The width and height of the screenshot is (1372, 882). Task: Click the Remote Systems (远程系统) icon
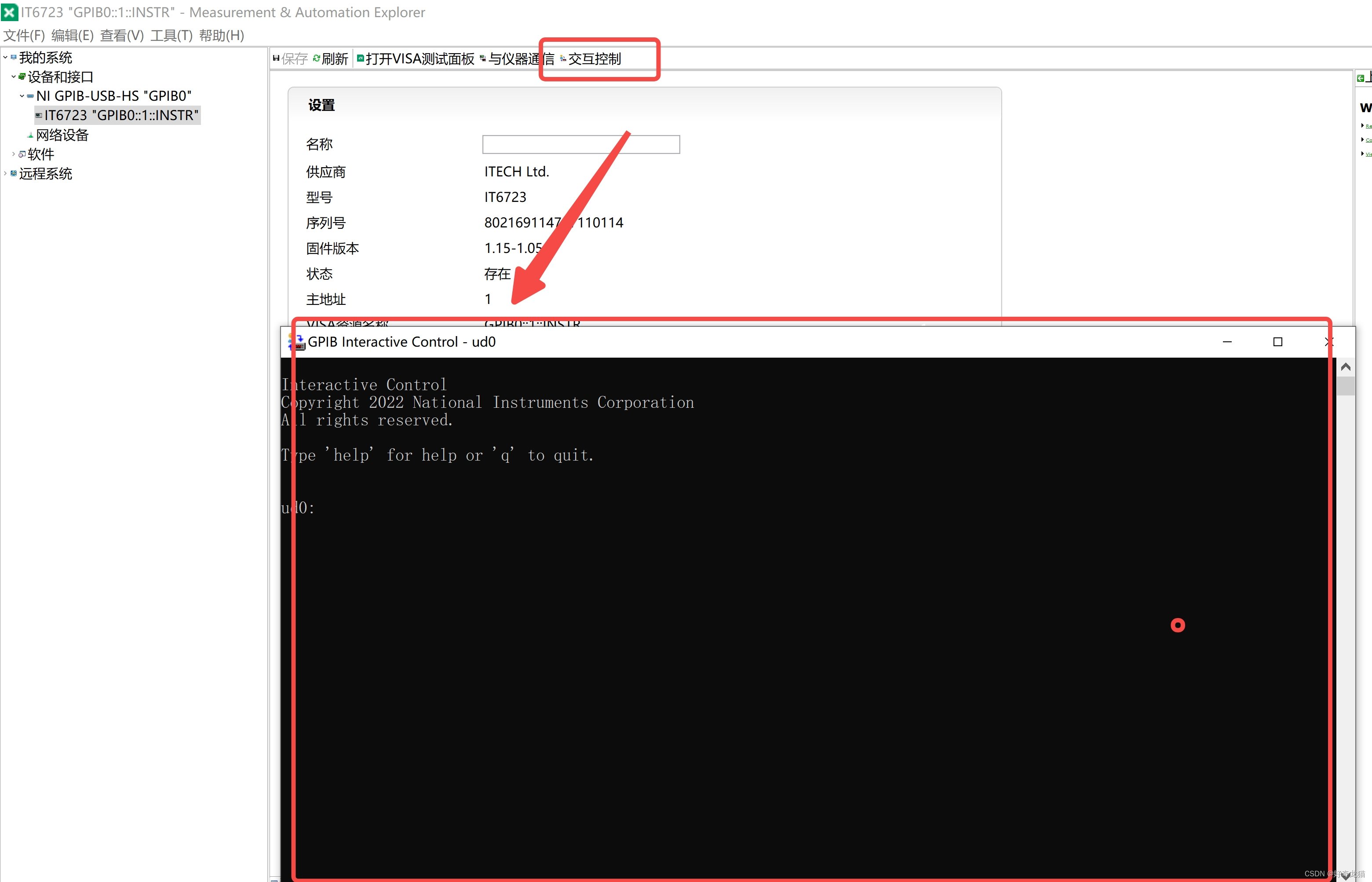[14, 173]
